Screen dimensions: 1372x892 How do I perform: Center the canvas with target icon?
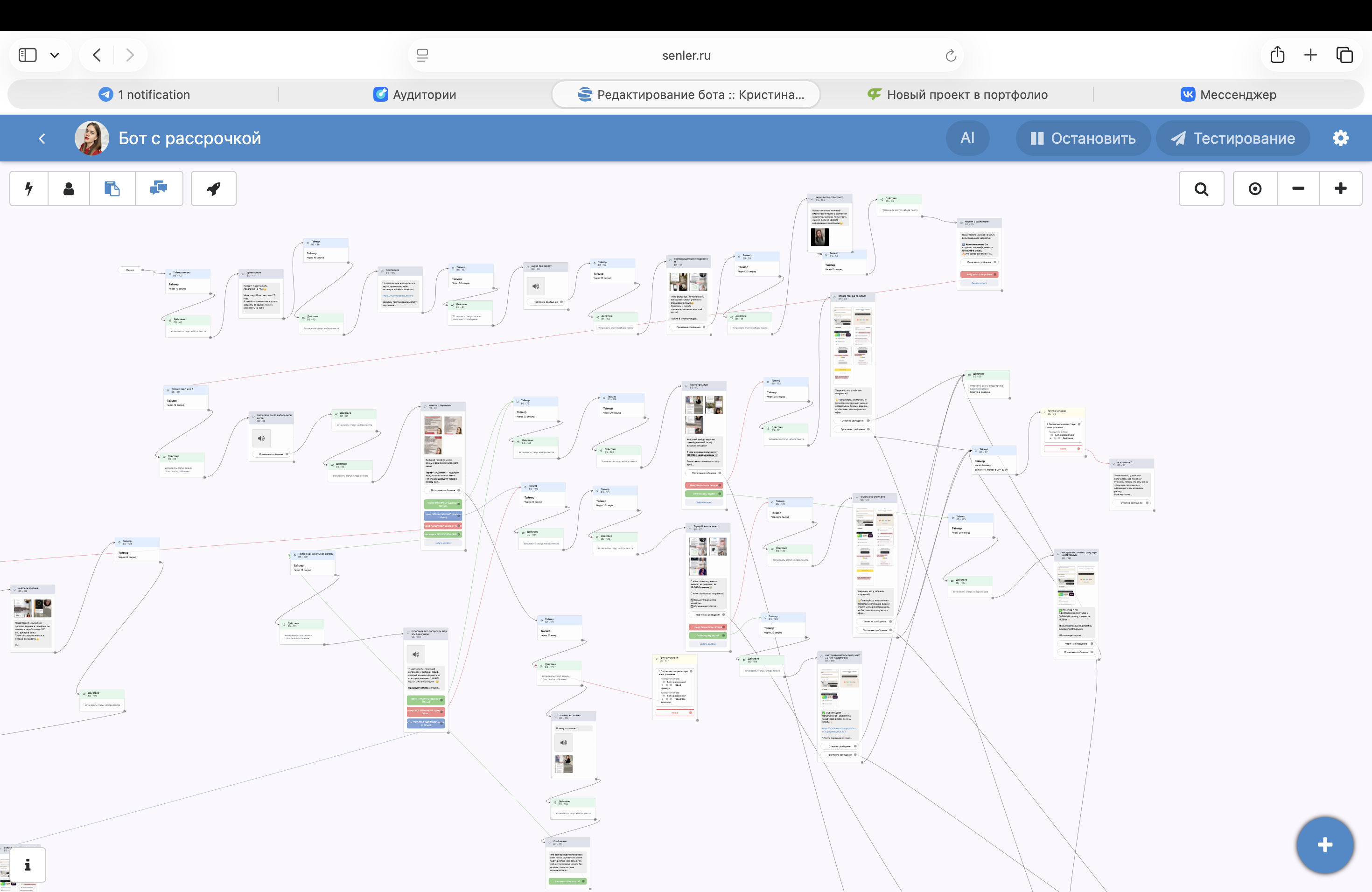tap(1255, 188)
